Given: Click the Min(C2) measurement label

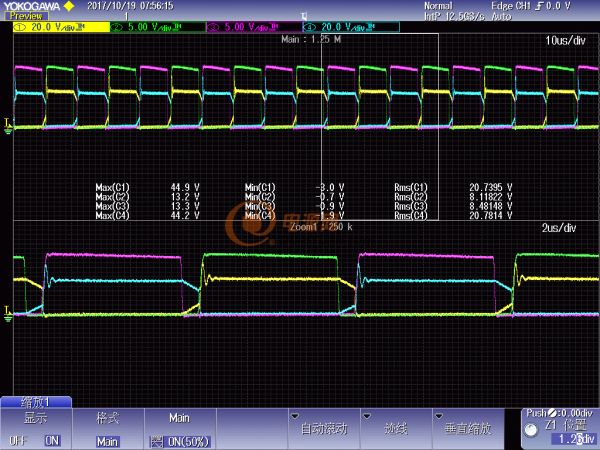Looking at the screenshot, I should (260, 197).
